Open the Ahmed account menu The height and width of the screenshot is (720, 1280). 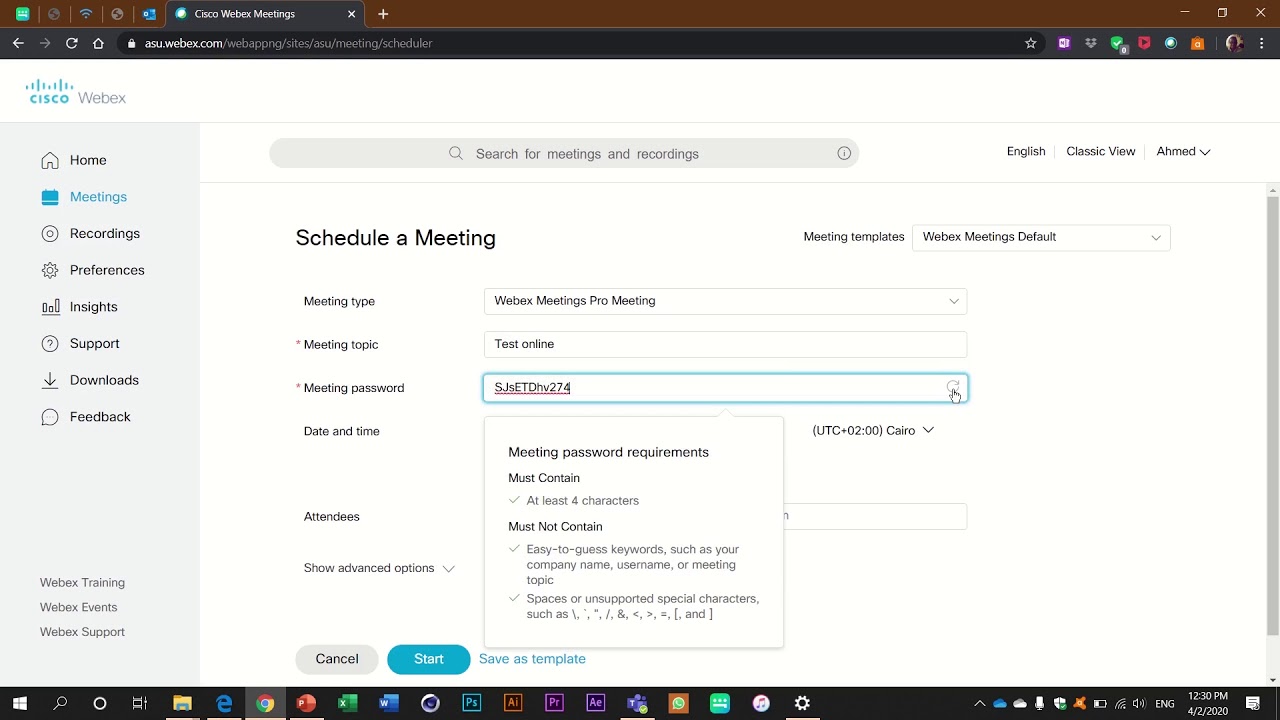pyautogui.click(x=1183, y=152)
